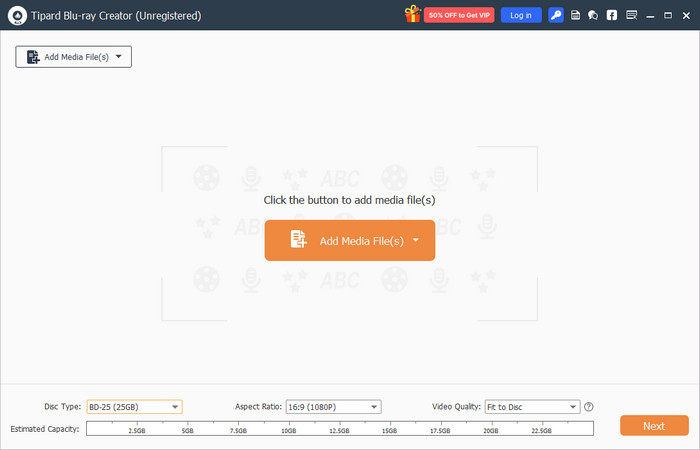700x450 pixels.
Task: Click the chat support bubbles icon
Action: point(593,15)
